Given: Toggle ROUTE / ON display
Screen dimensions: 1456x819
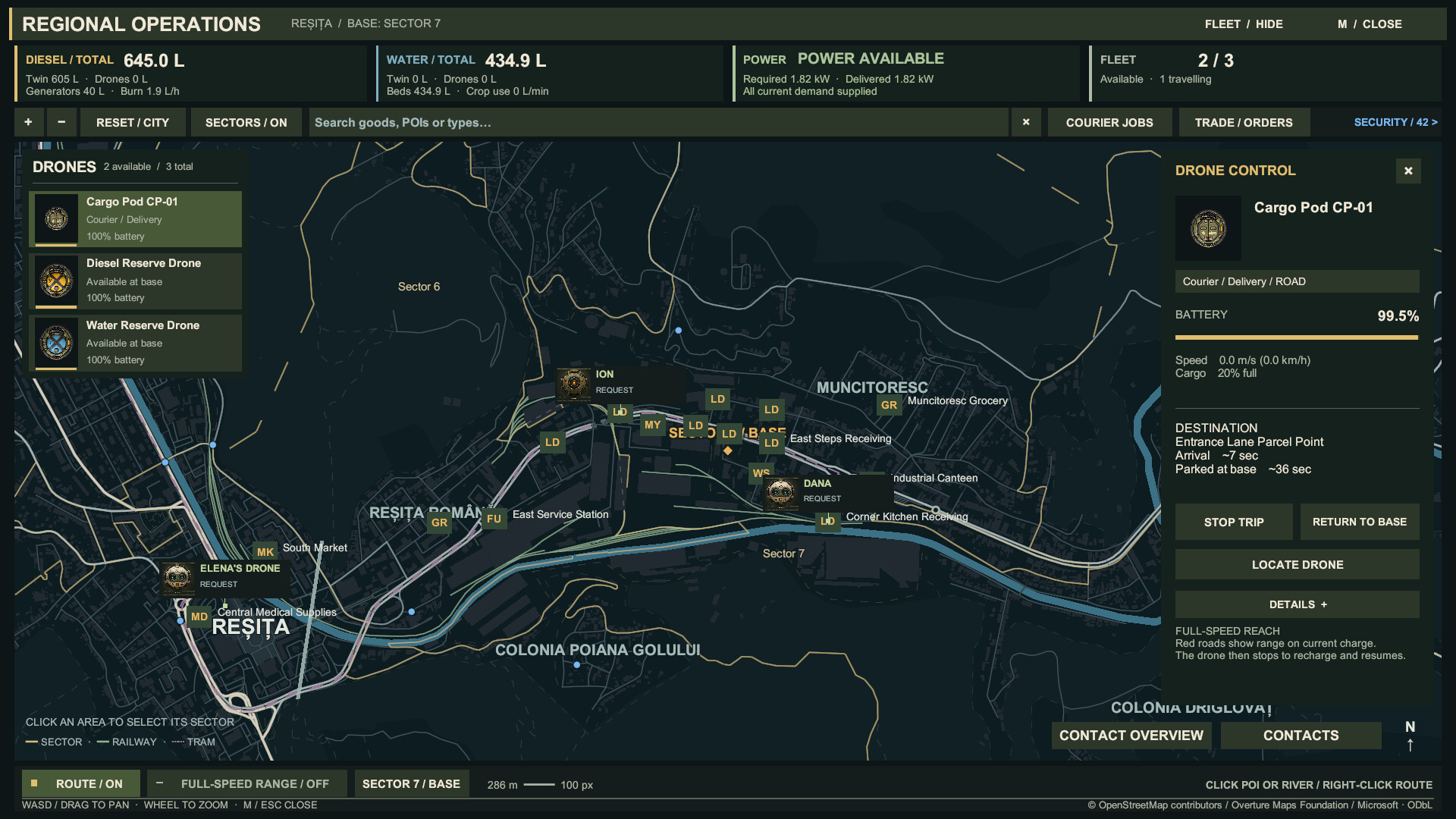Looking at the screenshot, I should pos(81,783).
